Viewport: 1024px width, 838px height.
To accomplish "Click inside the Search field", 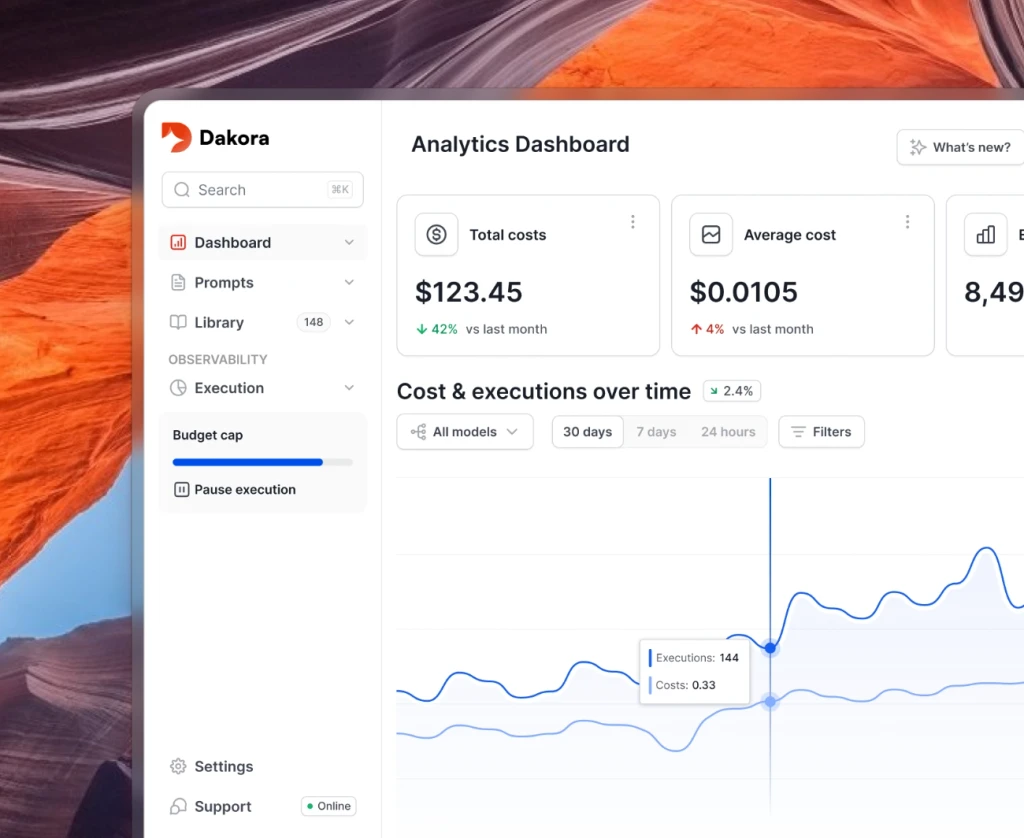I will [x=262, y=189].
